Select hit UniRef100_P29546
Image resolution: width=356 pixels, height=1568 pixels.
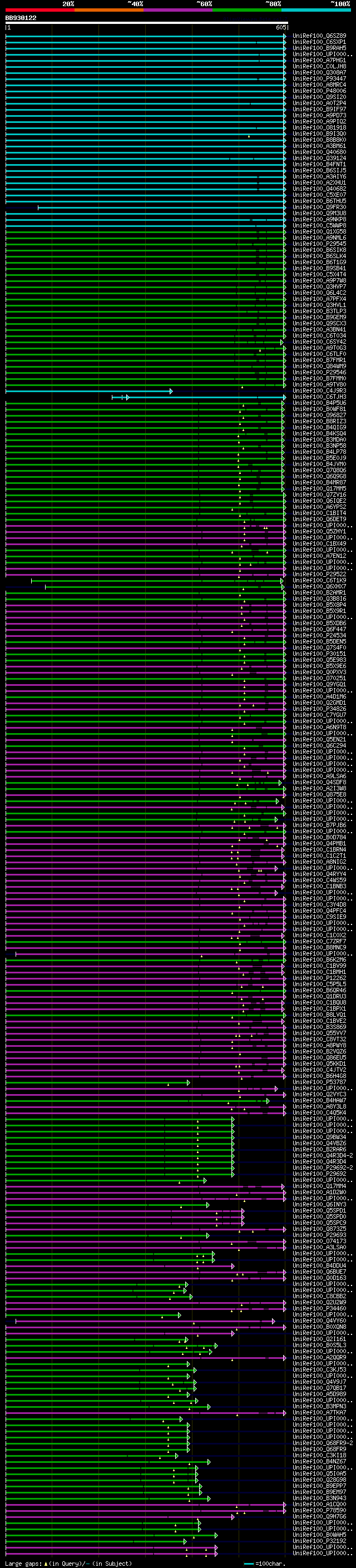(319, 372)
